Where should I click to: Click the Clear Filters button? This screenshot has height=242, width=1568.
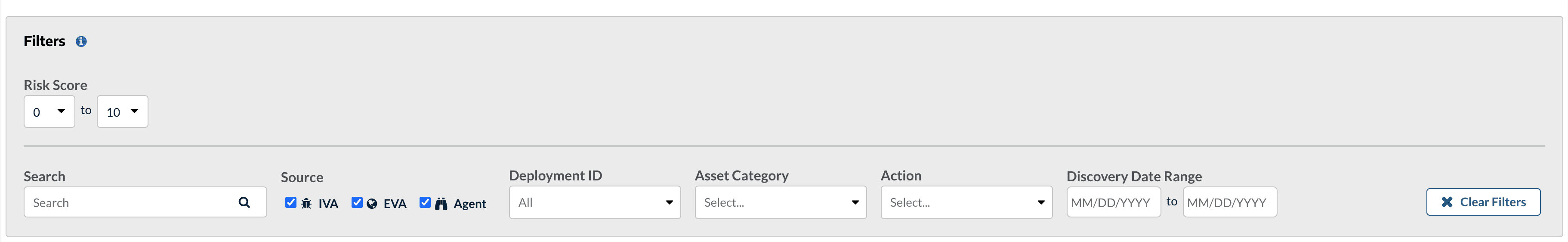1483,202
